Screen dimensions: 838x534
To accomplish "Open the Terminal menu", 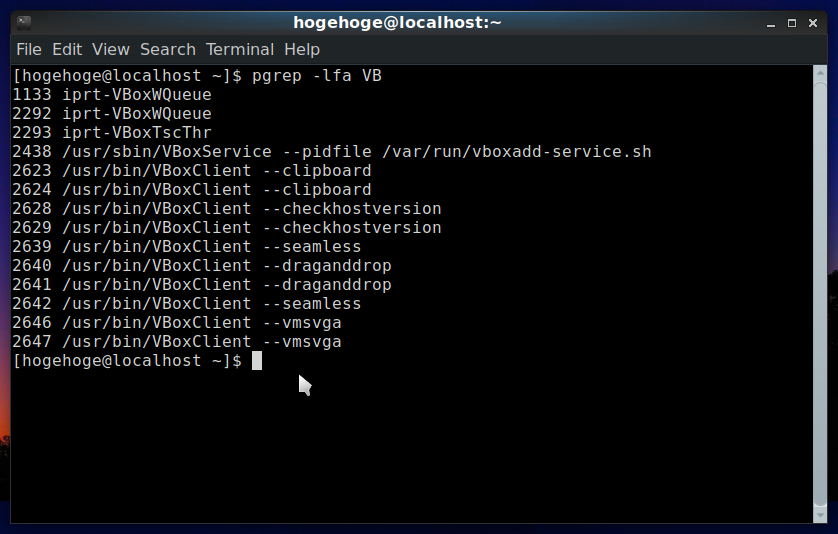I will tap(240, 50).
